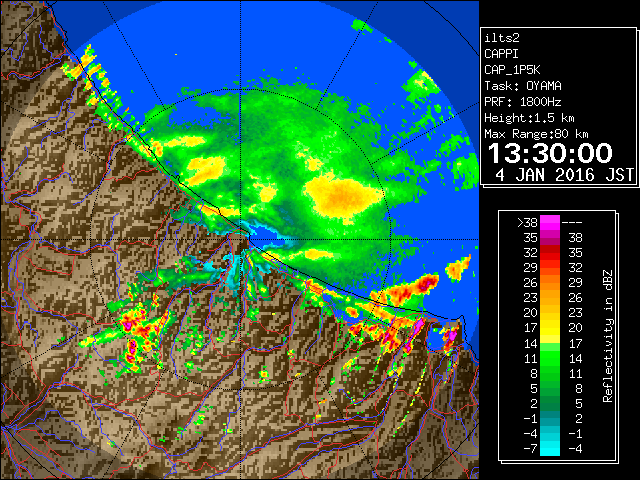Click the 'PRF: 1800Hz' line

click(523, 102)
